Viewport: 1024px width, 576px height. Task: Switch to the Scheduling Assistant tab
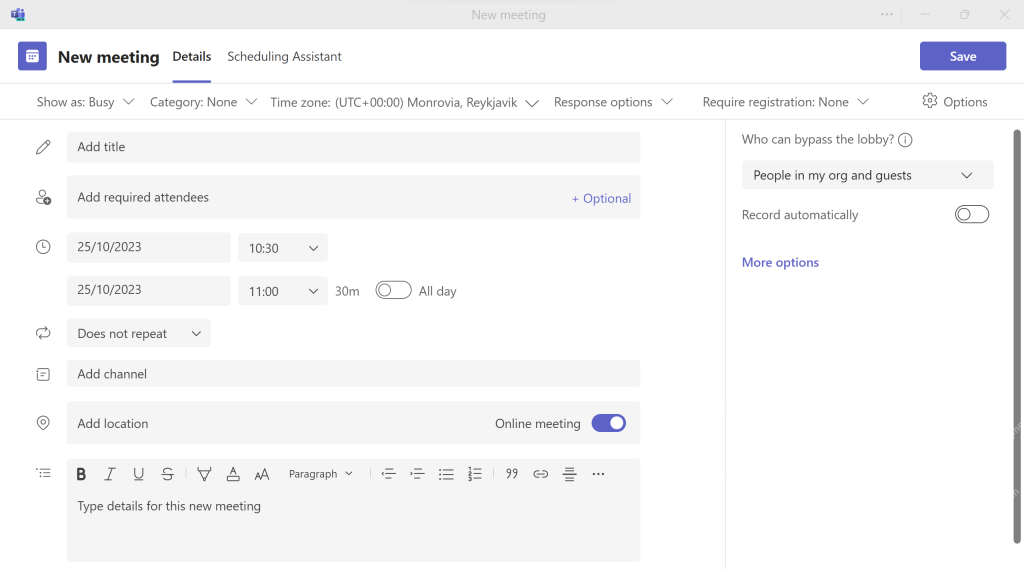point(284,57)
